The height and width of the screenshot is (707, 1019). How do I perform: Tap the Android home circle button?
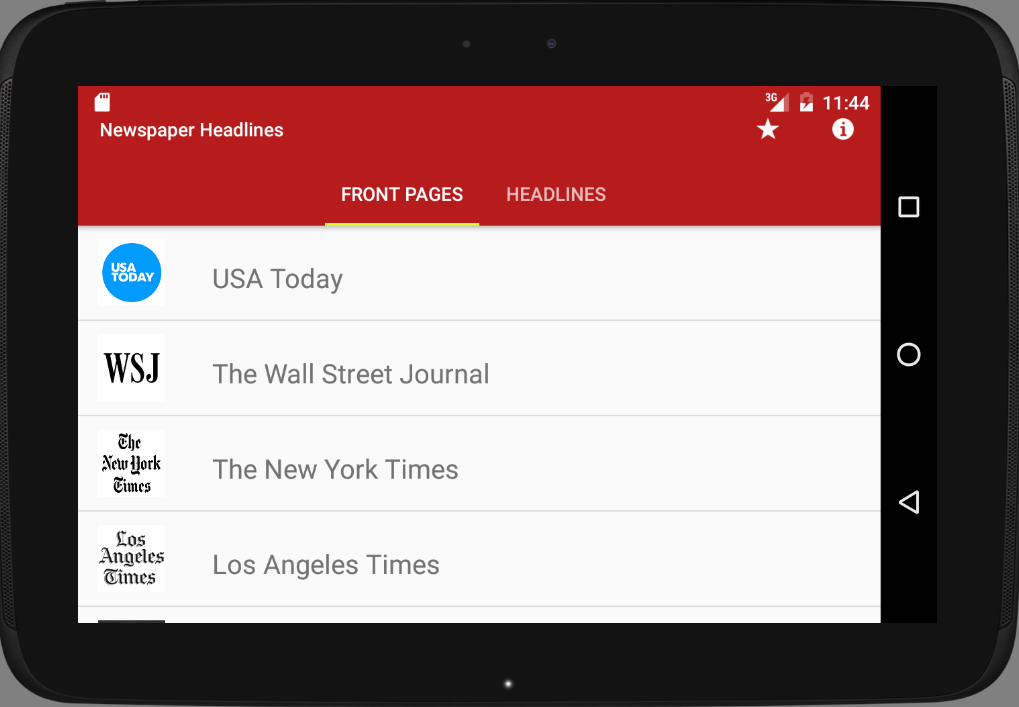[x=909, y=355]
